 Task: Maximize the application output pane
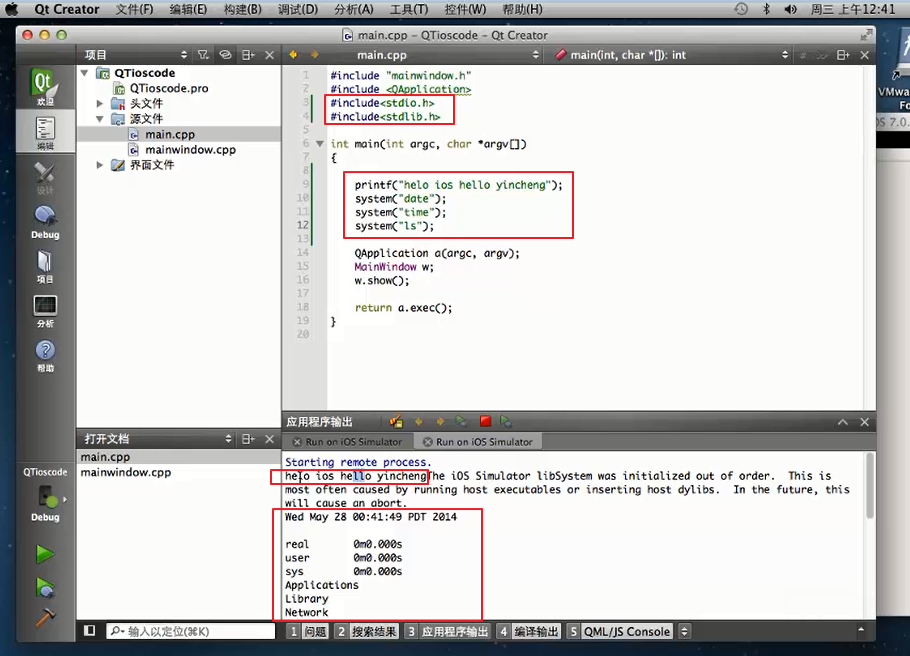pyautogui.click(x=843, y=422)
